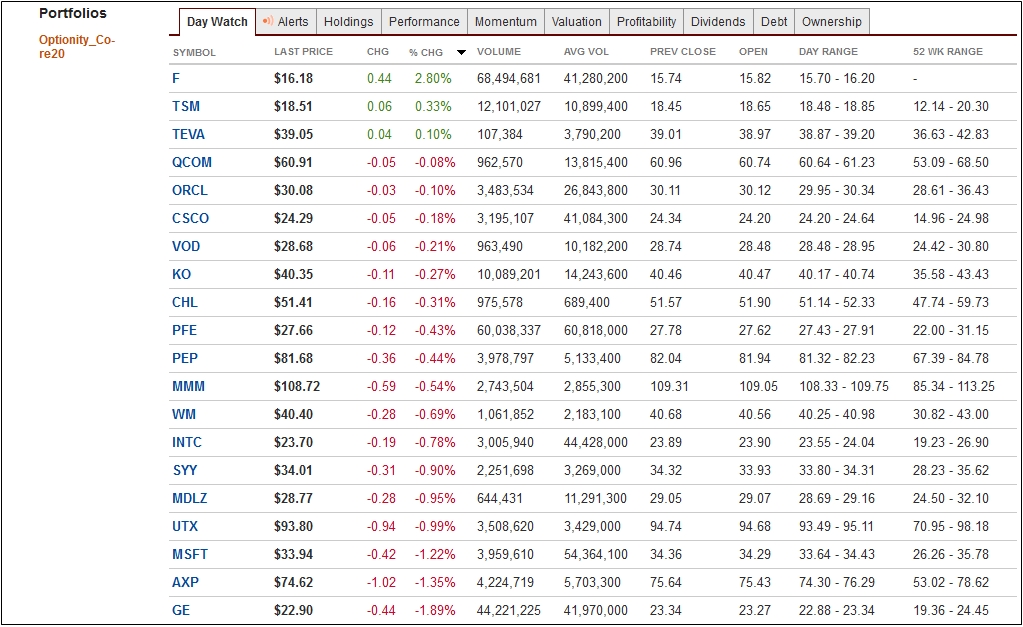Click the 68,494,681 volume cell
1023x627 pixels.
(x=509, y=78)
